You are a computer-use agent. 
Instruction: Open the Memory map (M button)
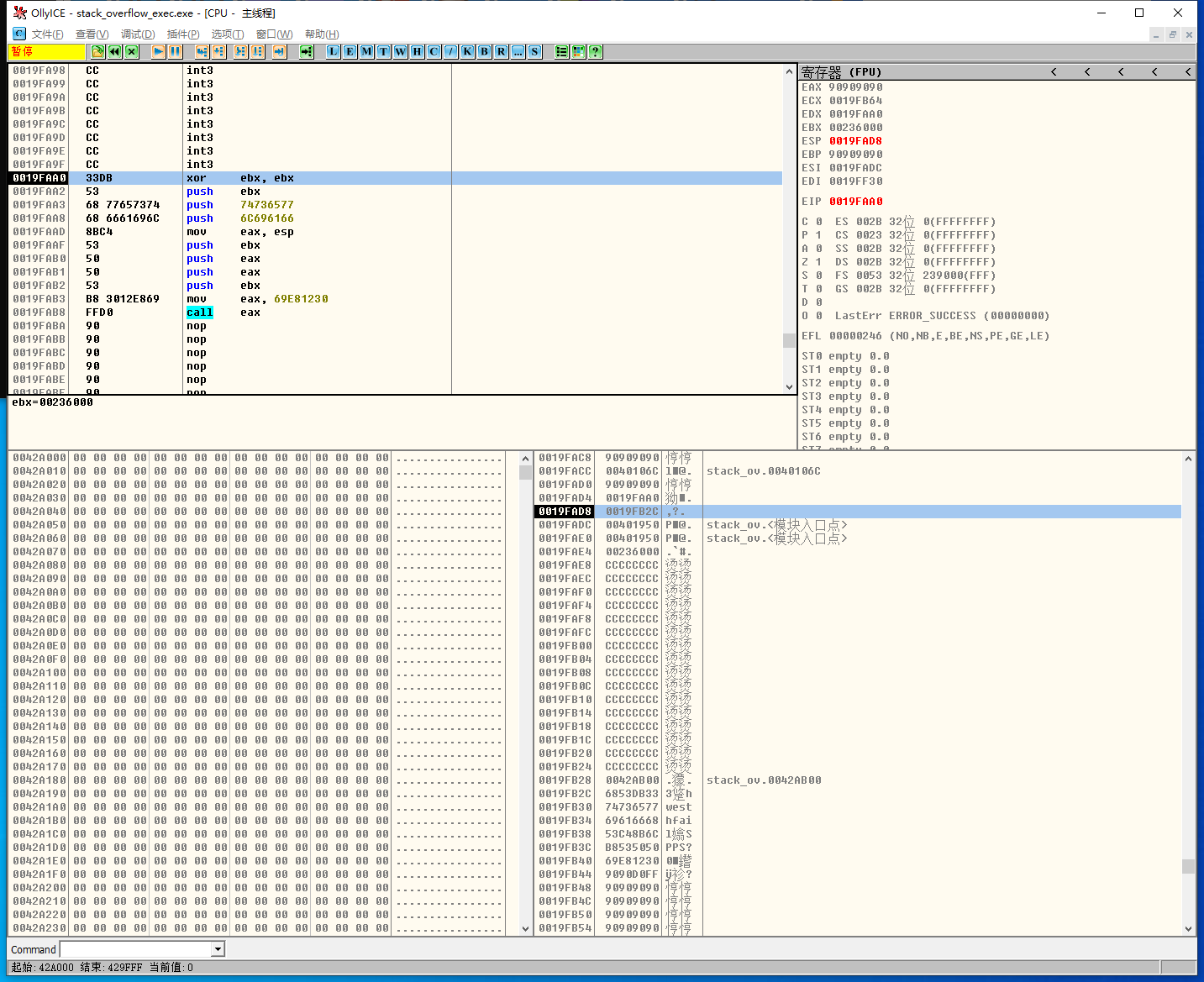click(367, 52)
